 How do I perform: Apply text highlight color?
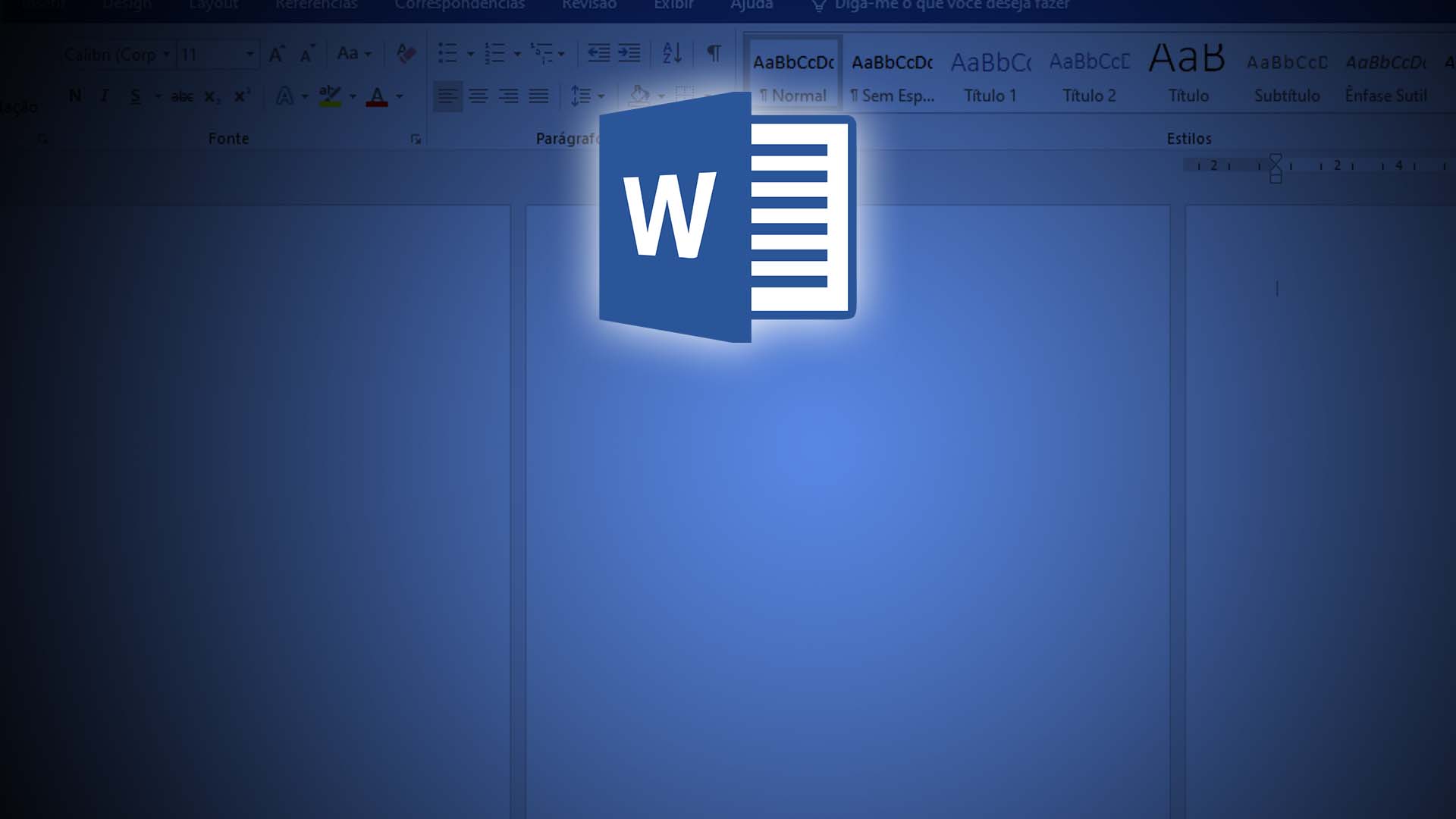330,96
